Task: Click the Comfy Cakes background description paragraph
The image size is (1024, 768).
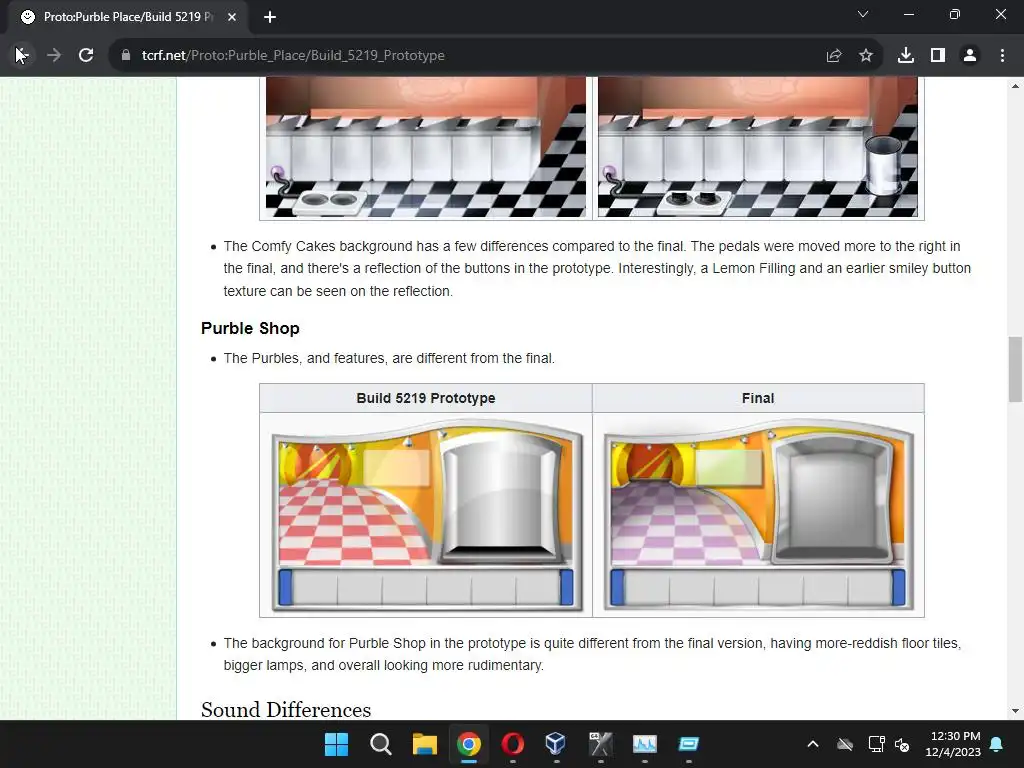Action: [597, 268]
